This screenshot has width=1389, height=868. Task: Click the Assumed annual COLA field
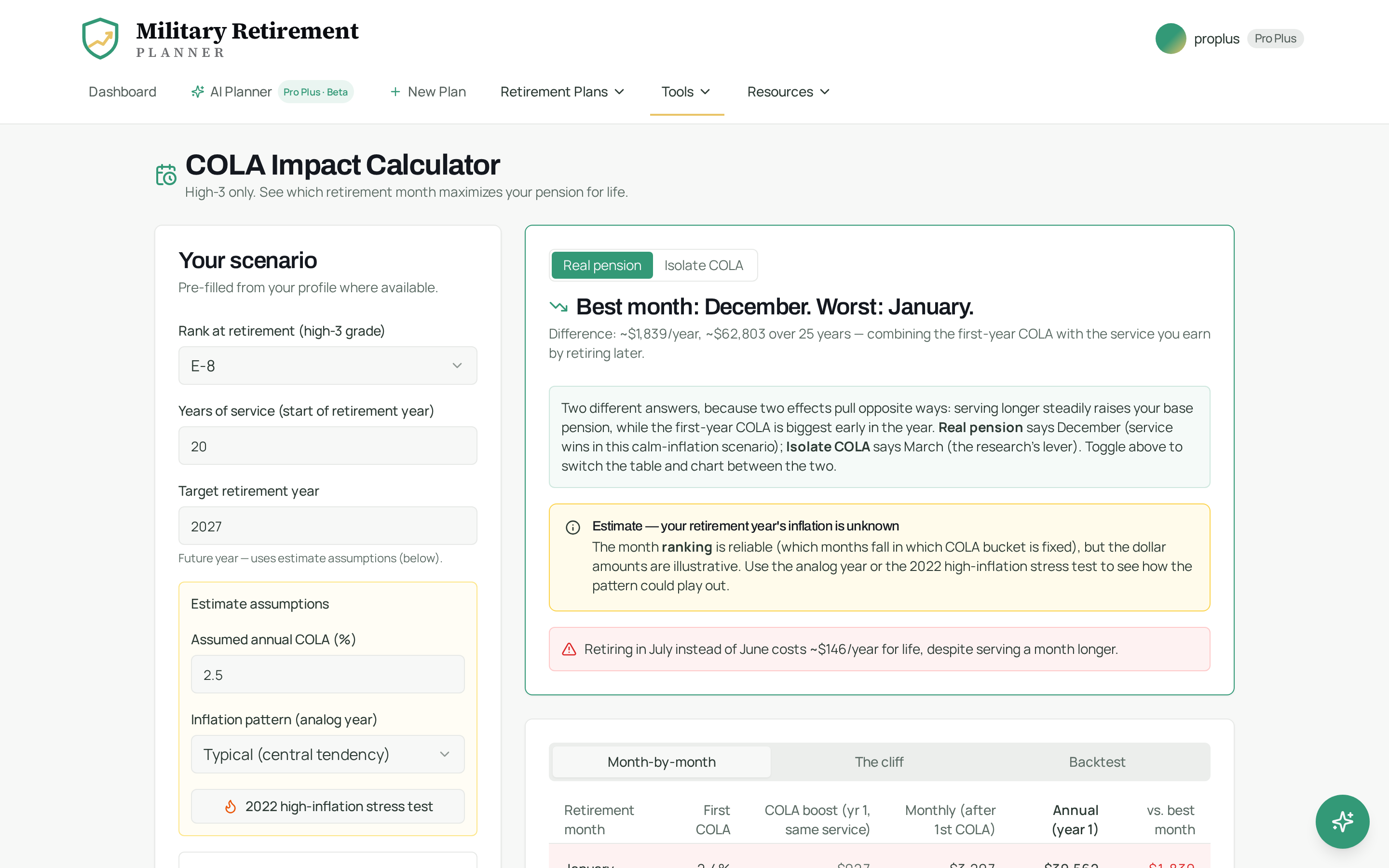pyautogui.click(x=328, y=675)
